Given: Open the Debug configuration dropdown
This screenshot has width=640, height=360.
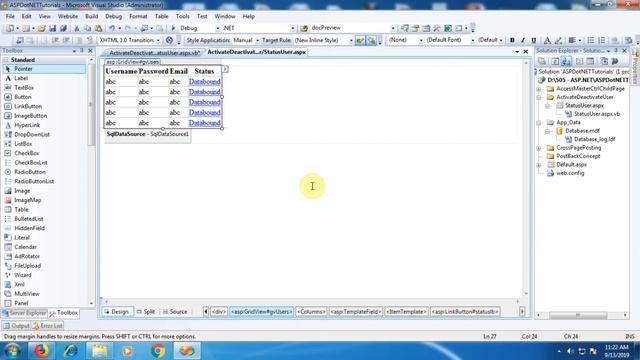Looking at the screenshot, I should [x=217, y=28].
